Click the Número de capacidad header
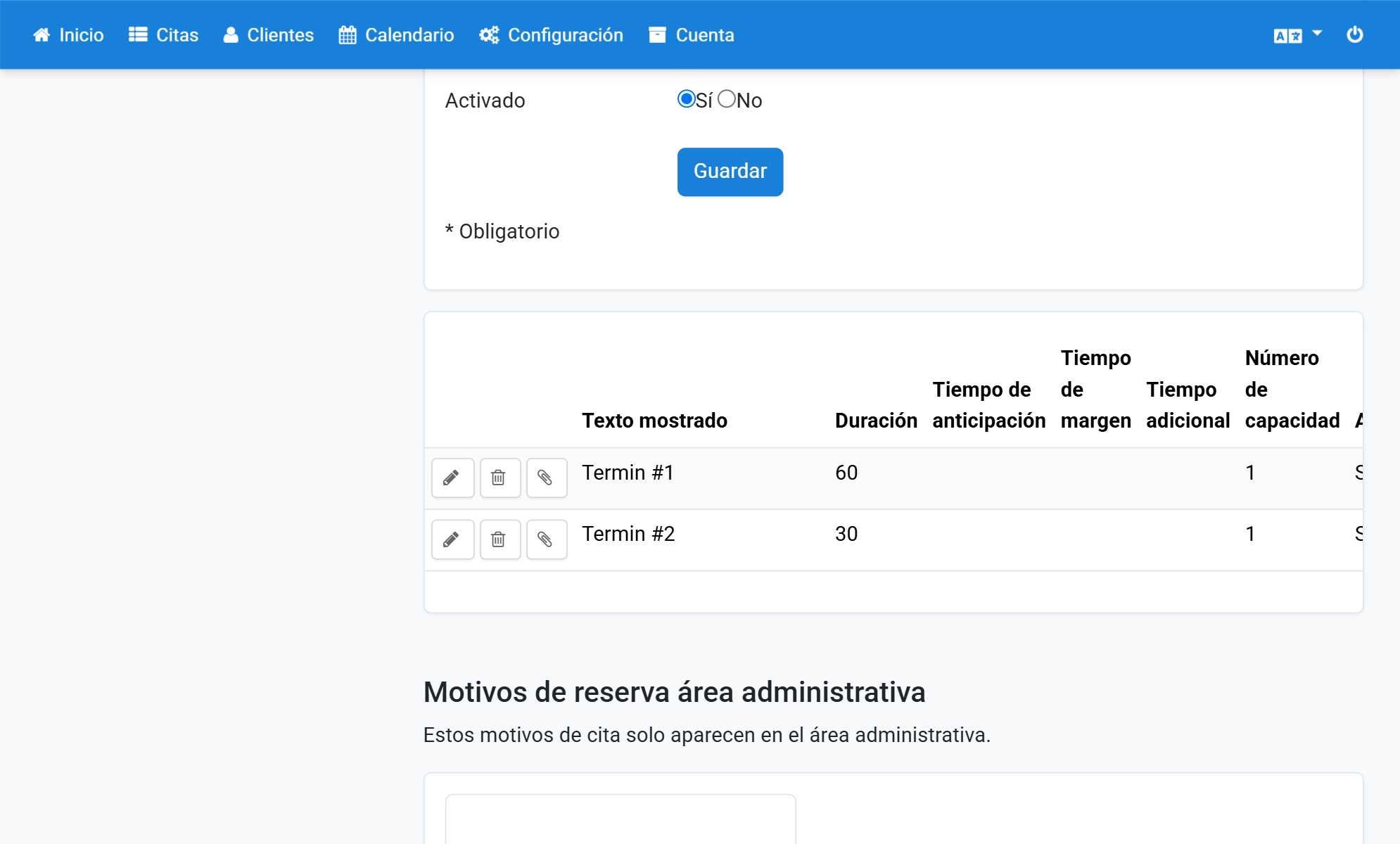The width and height of the screenshot is (1400, 844). 1292,389
